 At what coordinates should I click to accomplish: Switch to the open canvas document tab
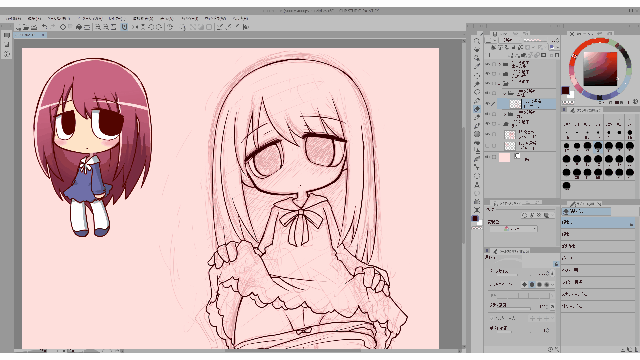[x=30, y=35]
